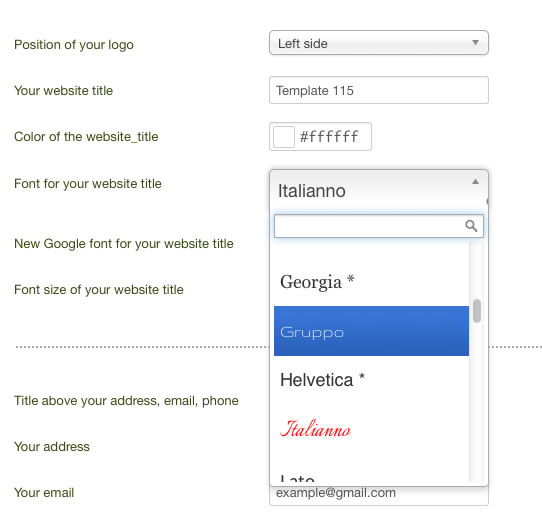Select the Left side logo position combo box
The width and height of the screenshot is (542, 518).
click(x=379, y=43)
